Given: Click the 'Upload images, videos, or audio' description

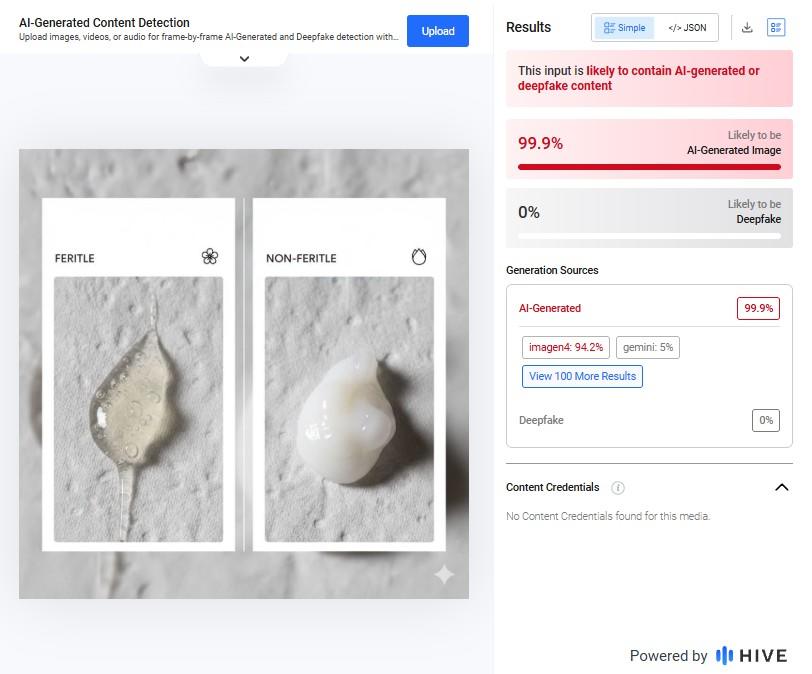Looking at the screenshot, I should 209,37.
